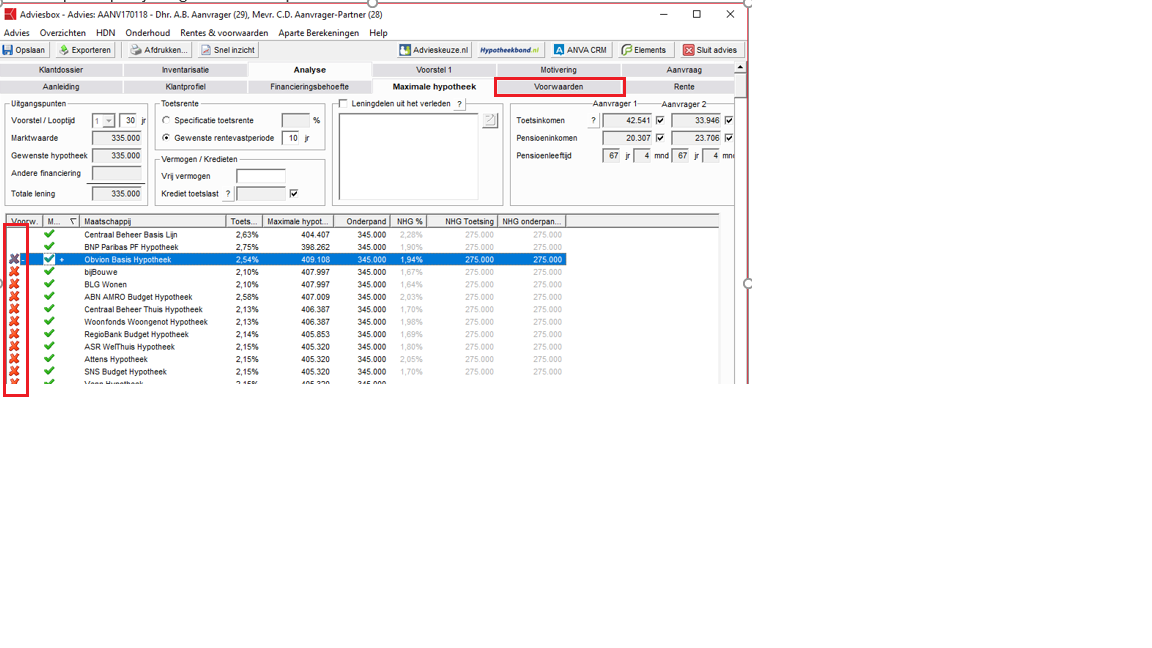The height and width of the screenshot is (648, 1152).
Task: Click the Exporteren toolbar button
Action: [85, 50]
